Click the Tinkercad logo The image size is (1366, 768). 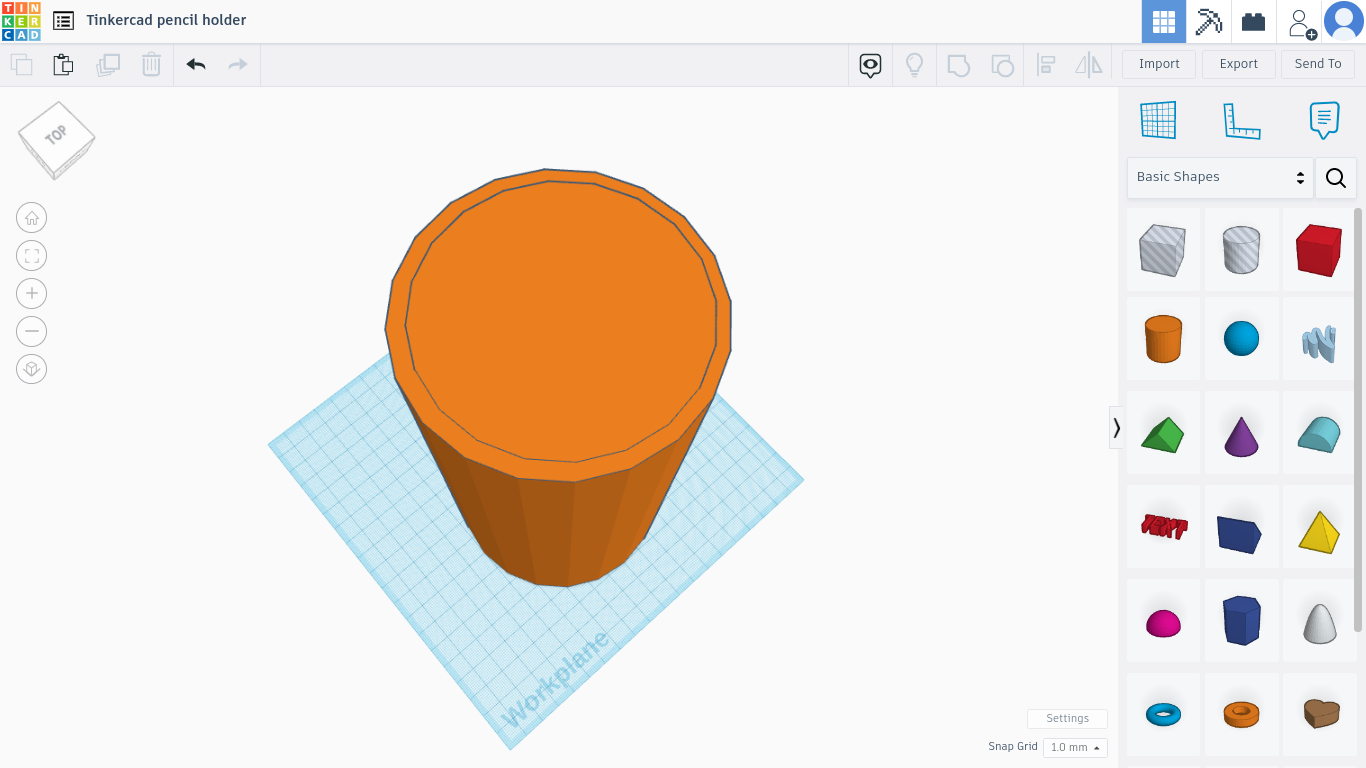point(22,20)
